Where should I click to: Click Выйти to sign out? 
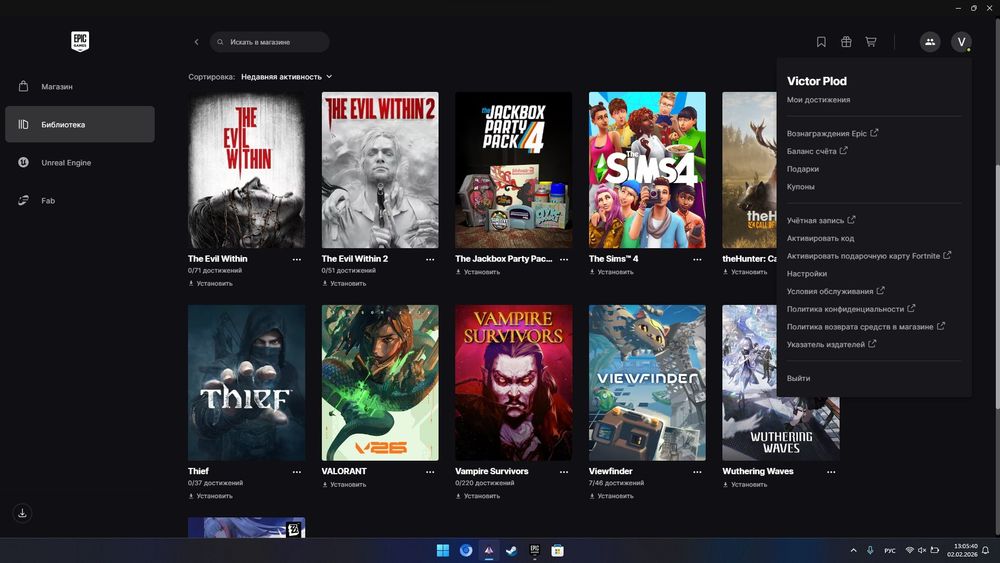798,378
